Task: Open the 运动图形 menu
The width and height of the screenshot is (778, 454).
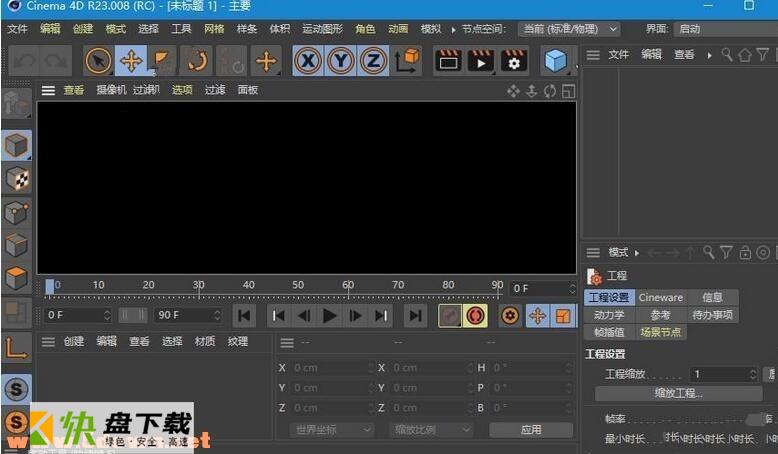Action: tap(323, 29)
